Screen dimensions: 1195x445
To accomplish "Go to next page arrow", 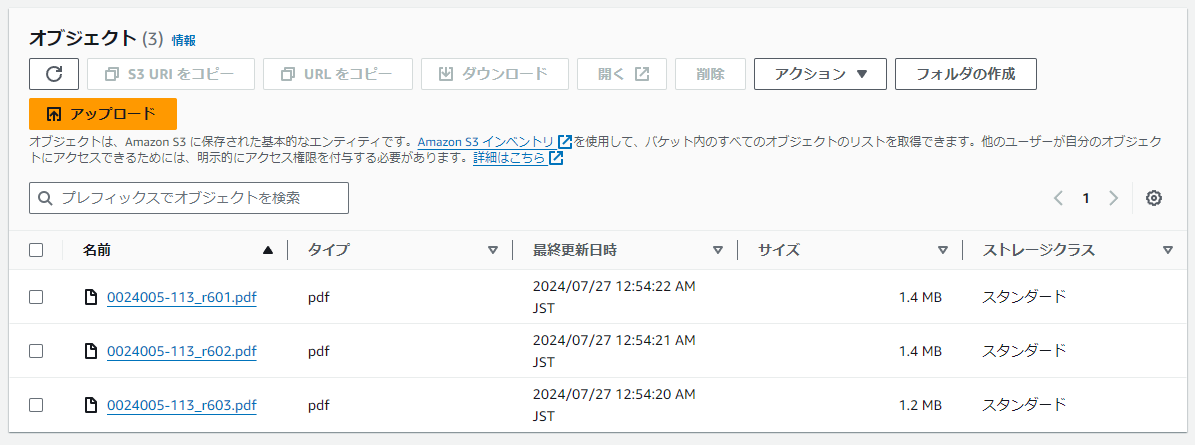I will [1113, 198].
